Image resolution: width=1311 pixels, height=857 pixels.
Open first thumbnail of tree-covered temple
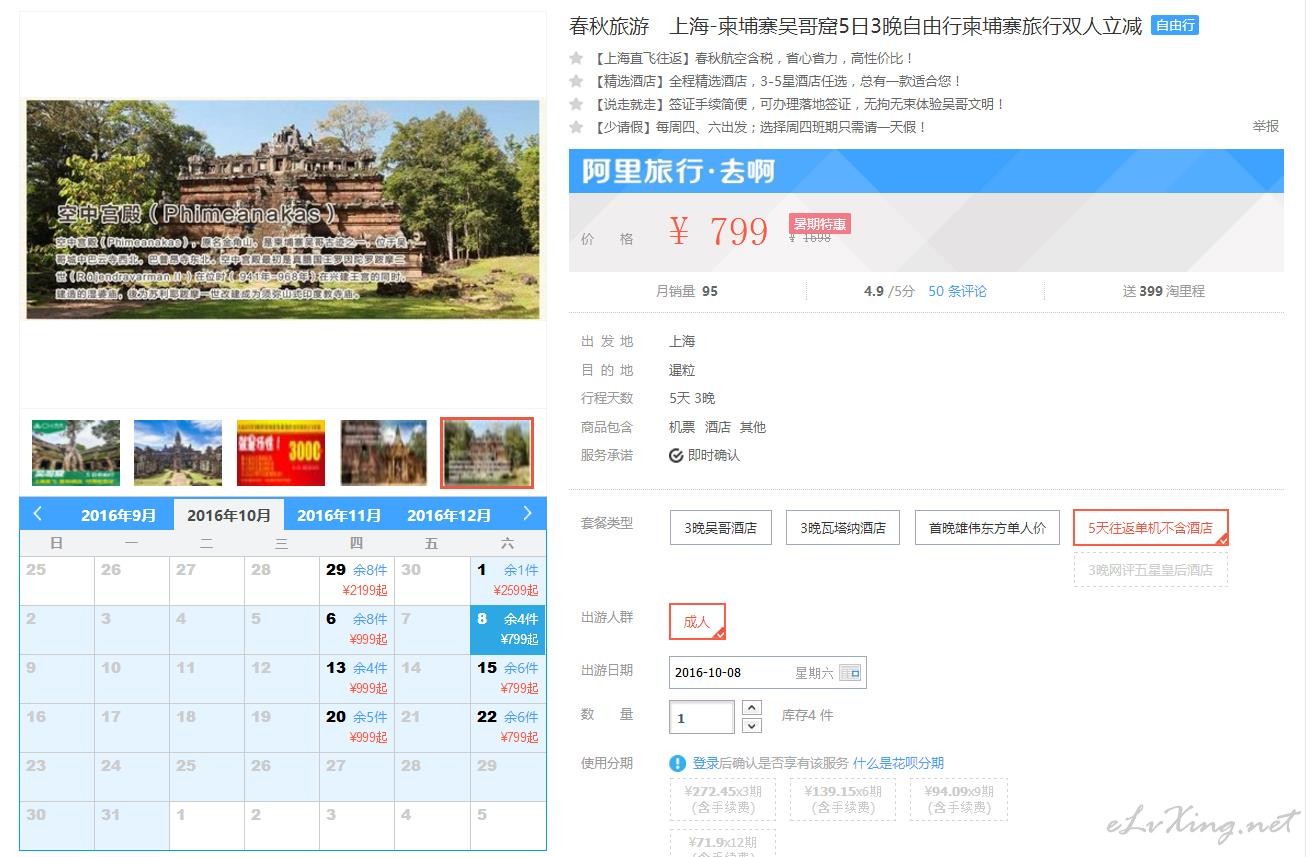click(x=76, y=453)
